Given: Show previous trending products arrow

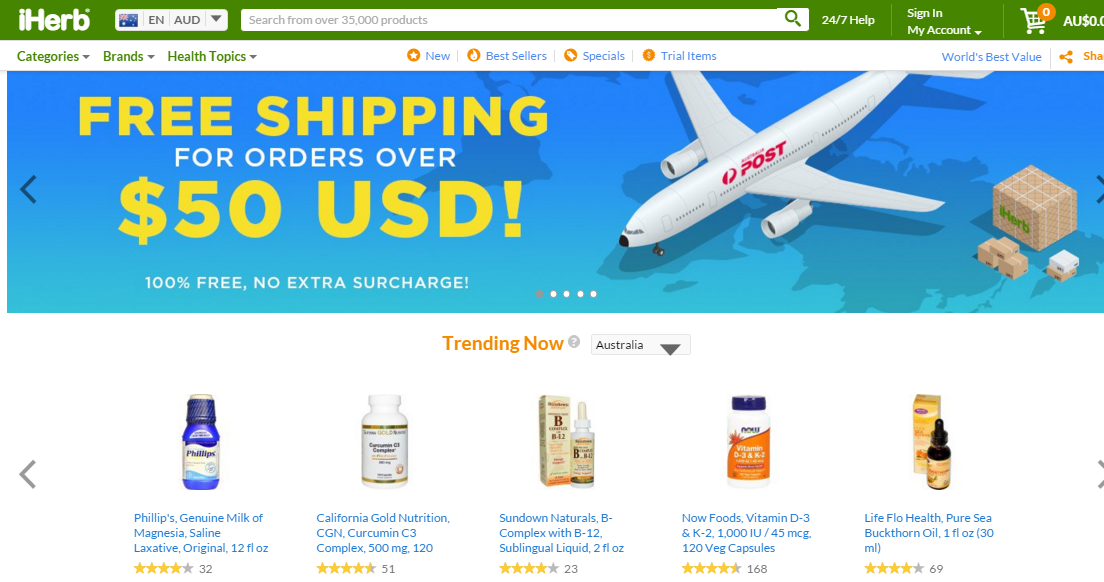Looking at the screenshot, I should (27, 474).
